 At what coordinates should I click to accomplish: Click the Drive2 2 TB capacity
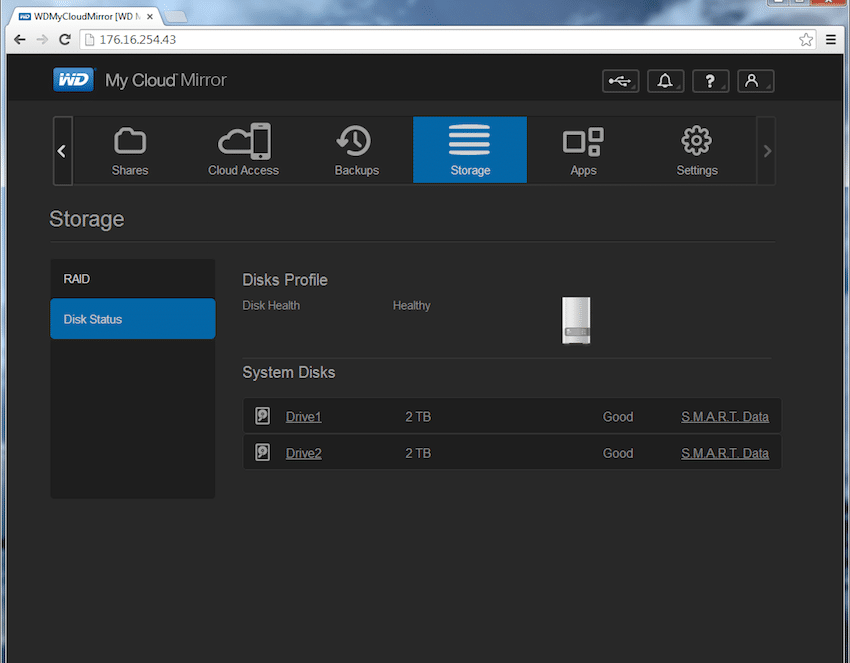pyautogui.click(x=418, y=453)
